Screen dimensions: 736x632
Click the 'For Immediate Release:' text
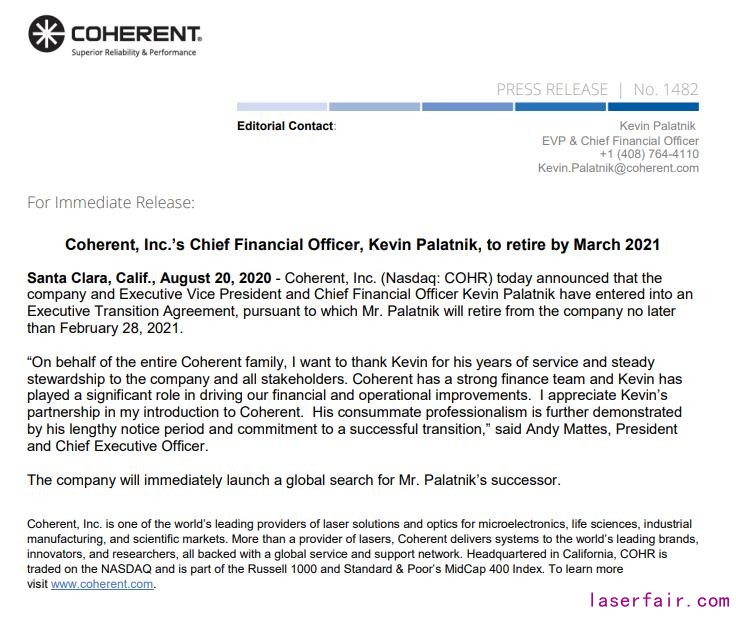point(111,203)
